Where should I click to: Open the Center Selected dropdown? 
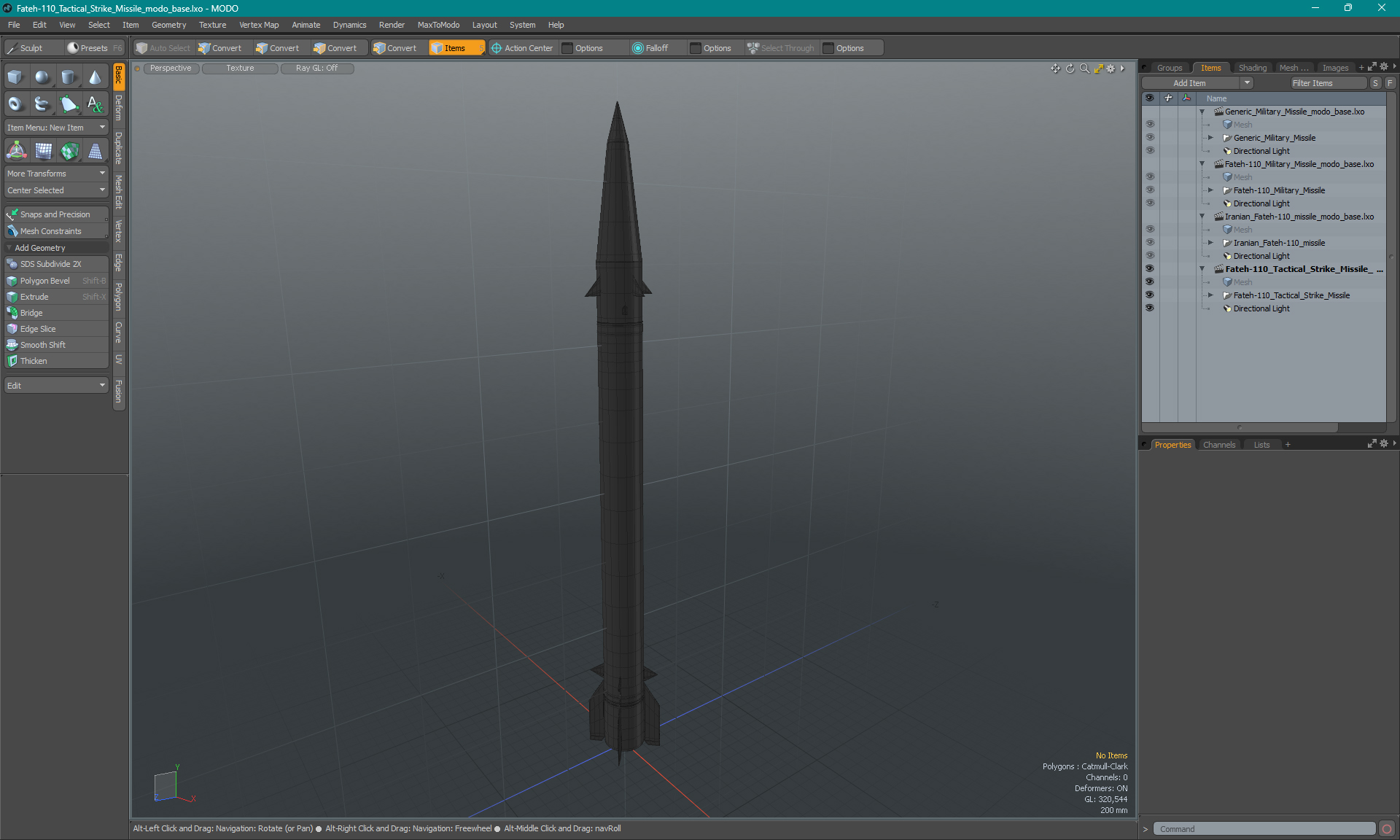pos(56,190)
